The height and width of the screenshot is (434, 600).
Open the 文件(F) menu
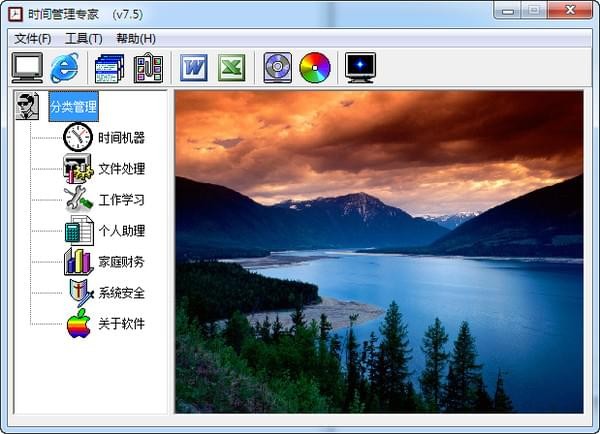[33, 39]
